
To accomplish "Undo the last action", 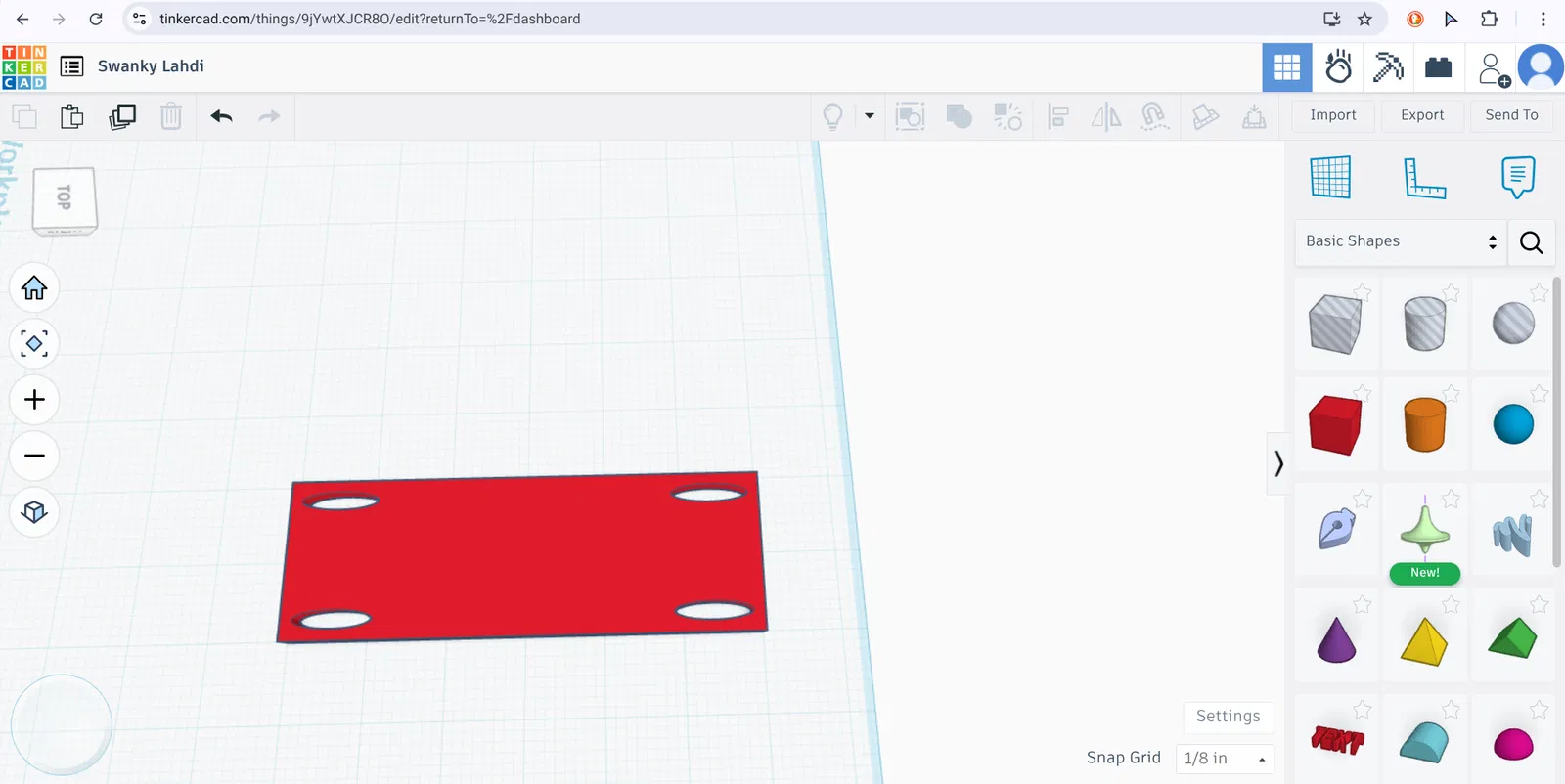I will (x=222, y=116).
